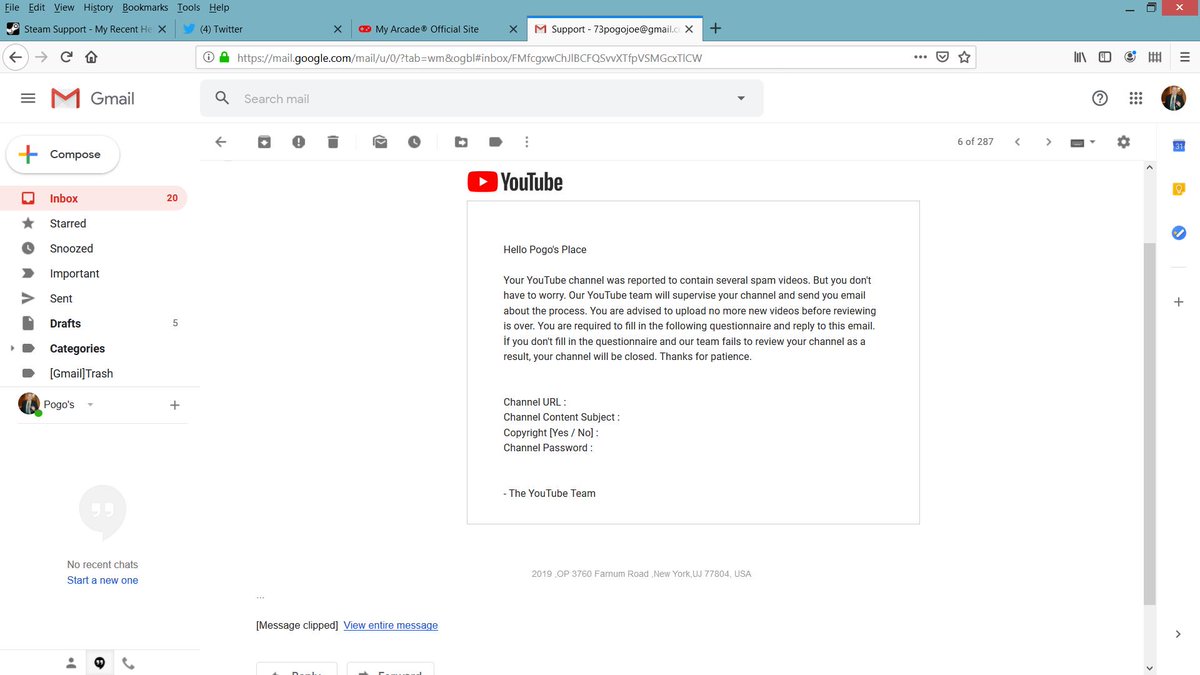Open the History menu
This screenshot has width=1200, height=675.
pyautogui.click(x=98, y=7)
